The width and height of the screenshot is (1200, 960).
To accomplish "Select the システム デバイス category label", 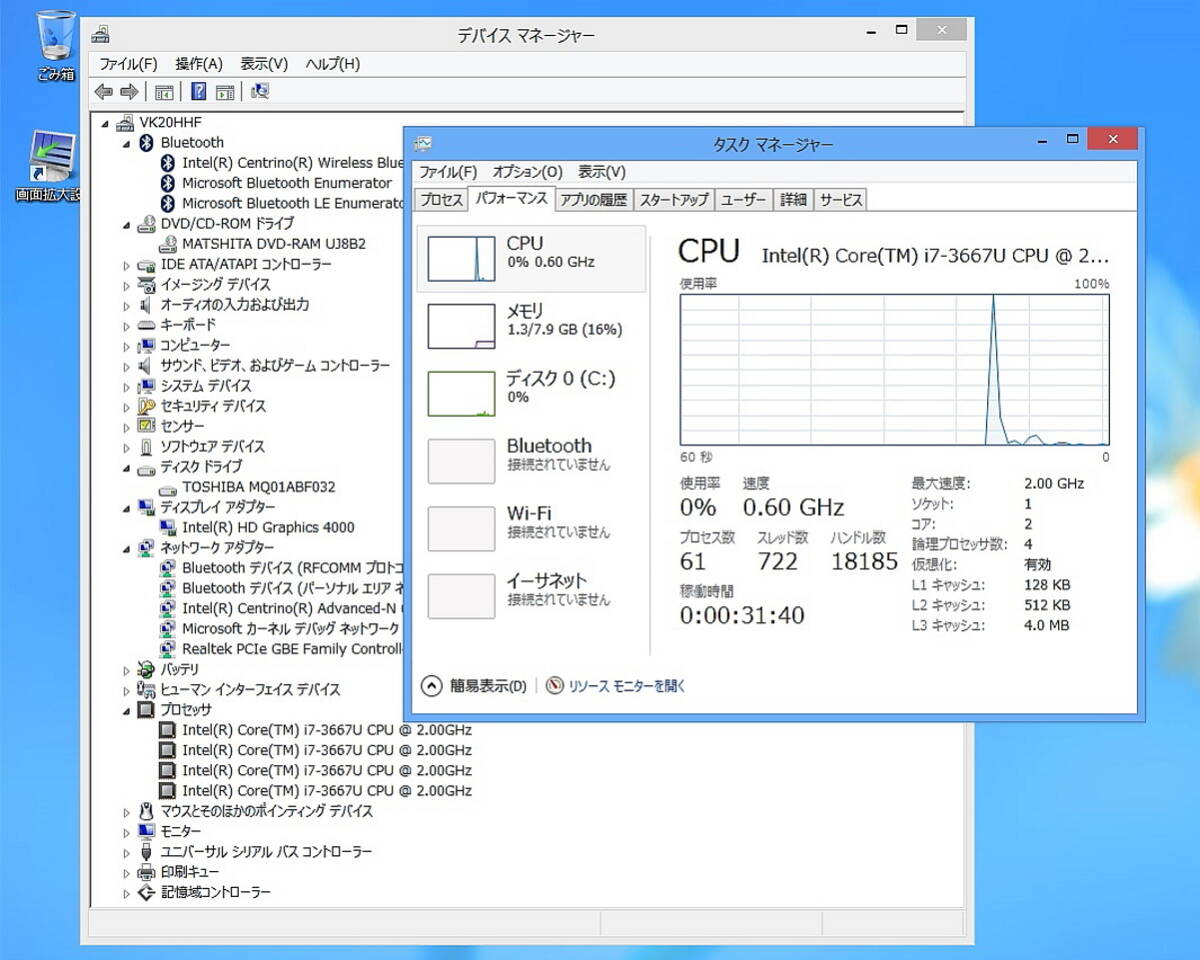I will pyautogui.click(x=205, y=386).
